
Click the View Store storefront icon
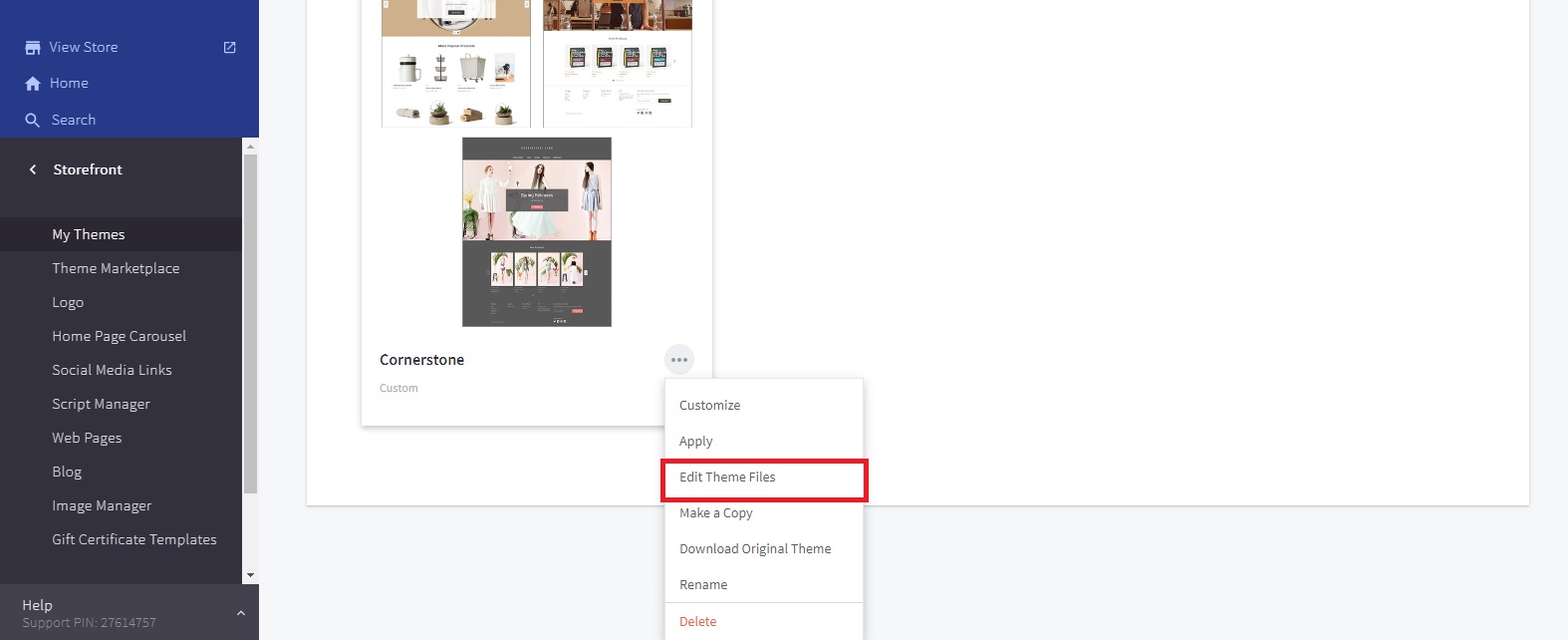tap(33, 48)
